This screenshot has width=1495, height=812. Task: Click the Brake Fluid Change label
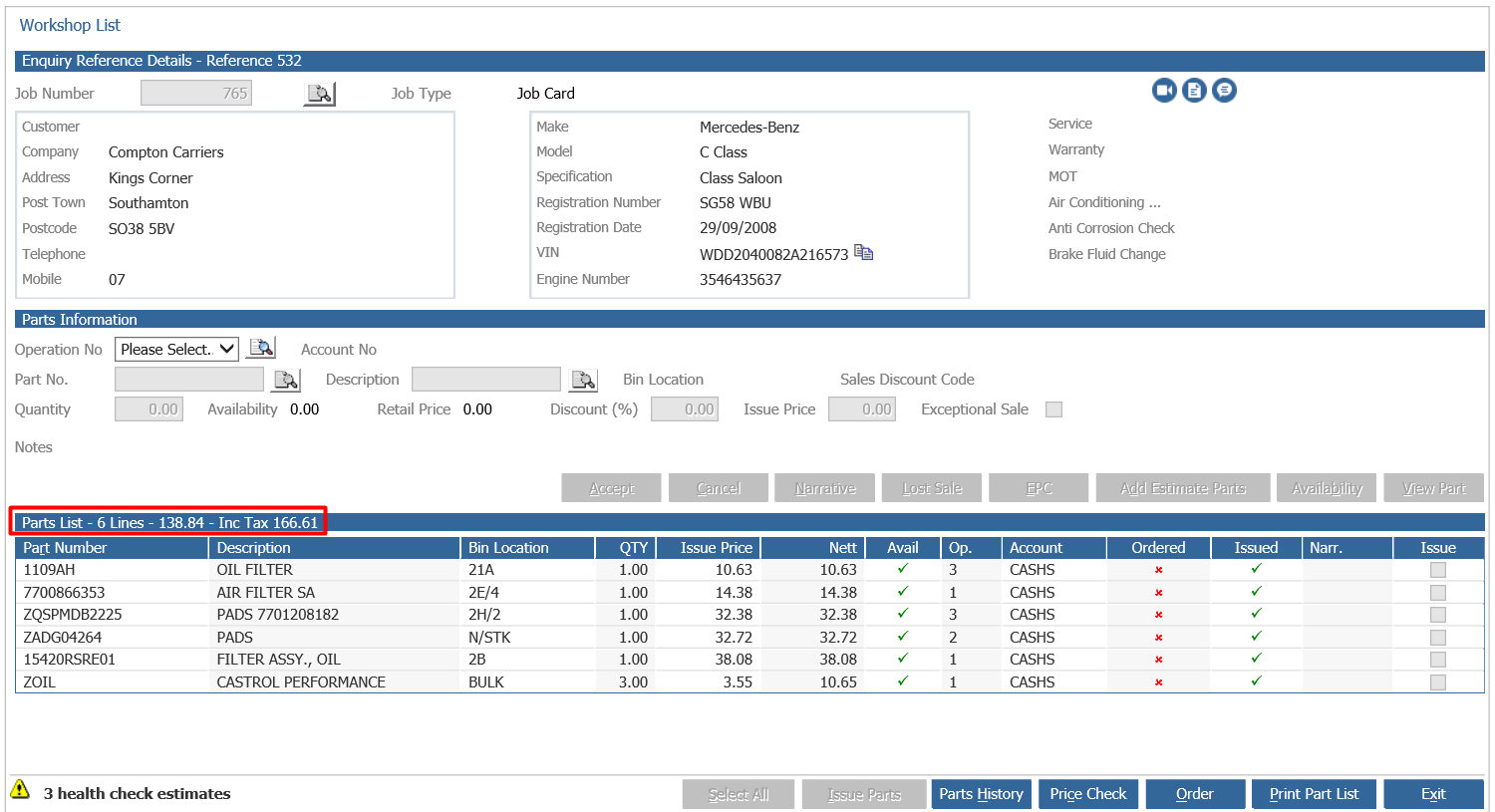click(x=1106, y=254)
